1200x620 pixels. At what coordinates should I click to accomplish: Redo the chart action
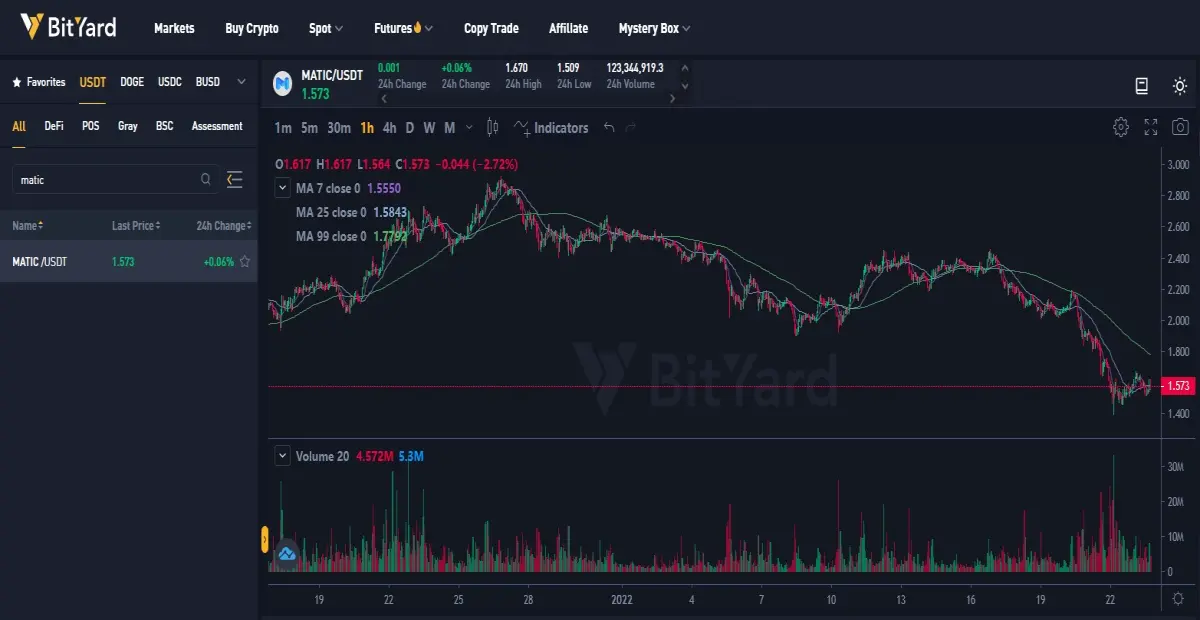pyautogui.click(x=631, y=128)
